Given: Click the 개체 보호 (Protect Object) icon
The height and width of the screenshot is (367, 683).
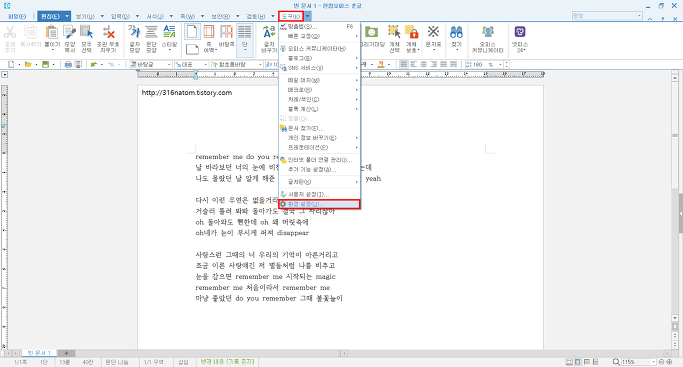Looking at the screenshot, I should (412, 32).
